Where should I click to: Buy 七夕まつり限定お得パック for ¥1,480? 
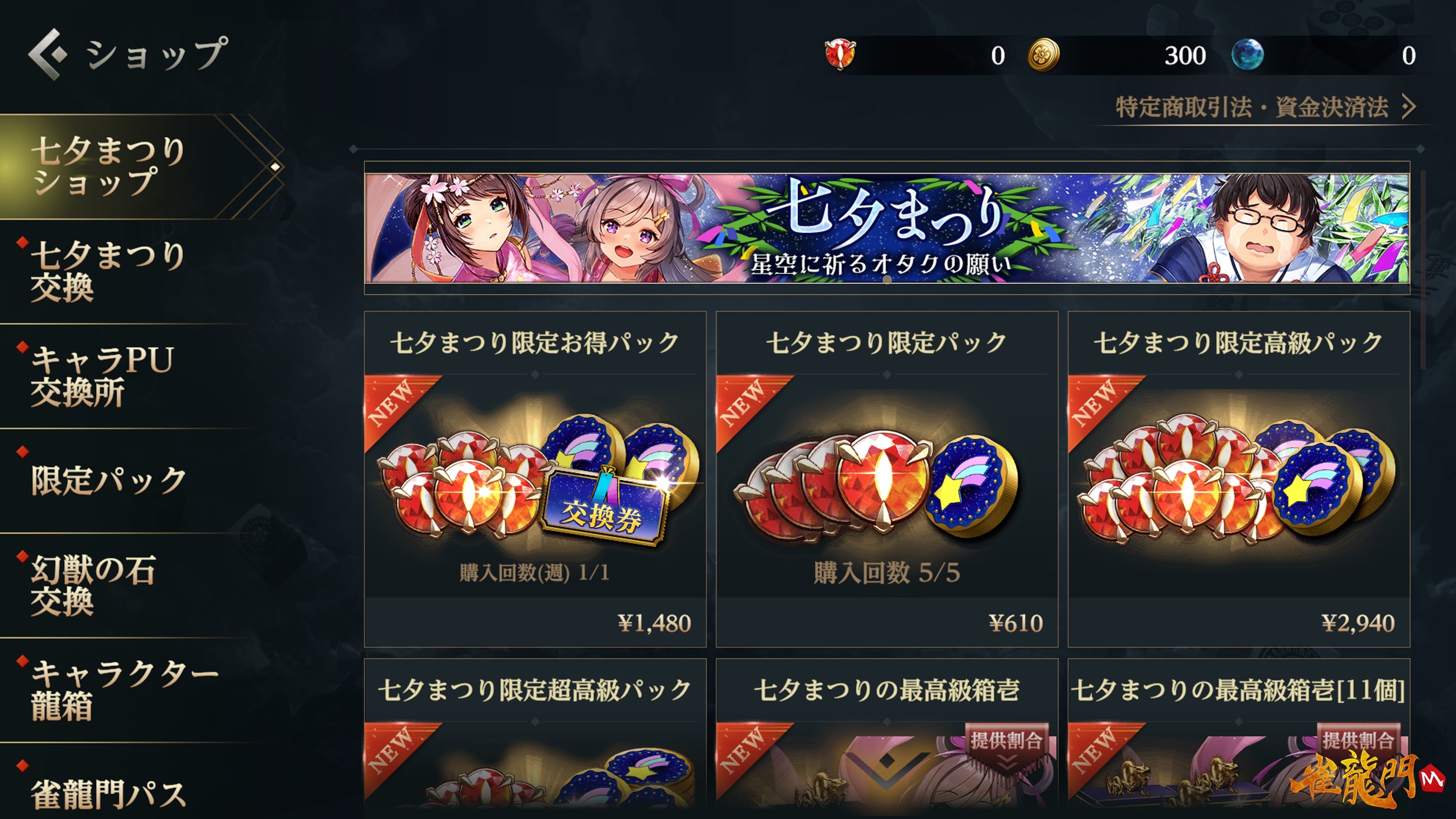(x=535, y=479)
